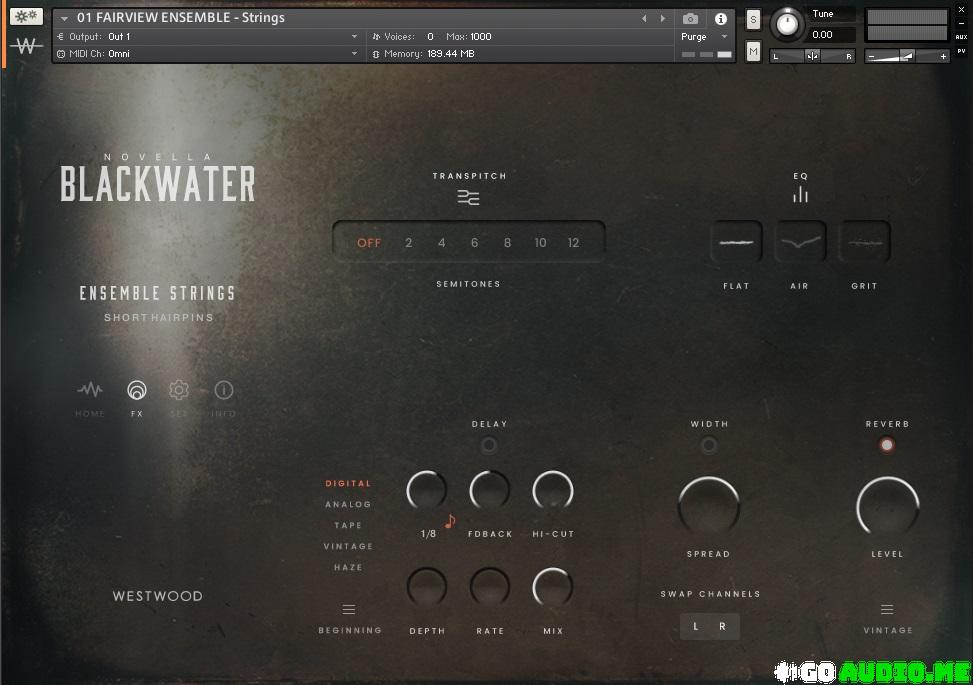973x685 pixels.
Task: Set Transpitch to 4 semitones
Action: point(441,243)
